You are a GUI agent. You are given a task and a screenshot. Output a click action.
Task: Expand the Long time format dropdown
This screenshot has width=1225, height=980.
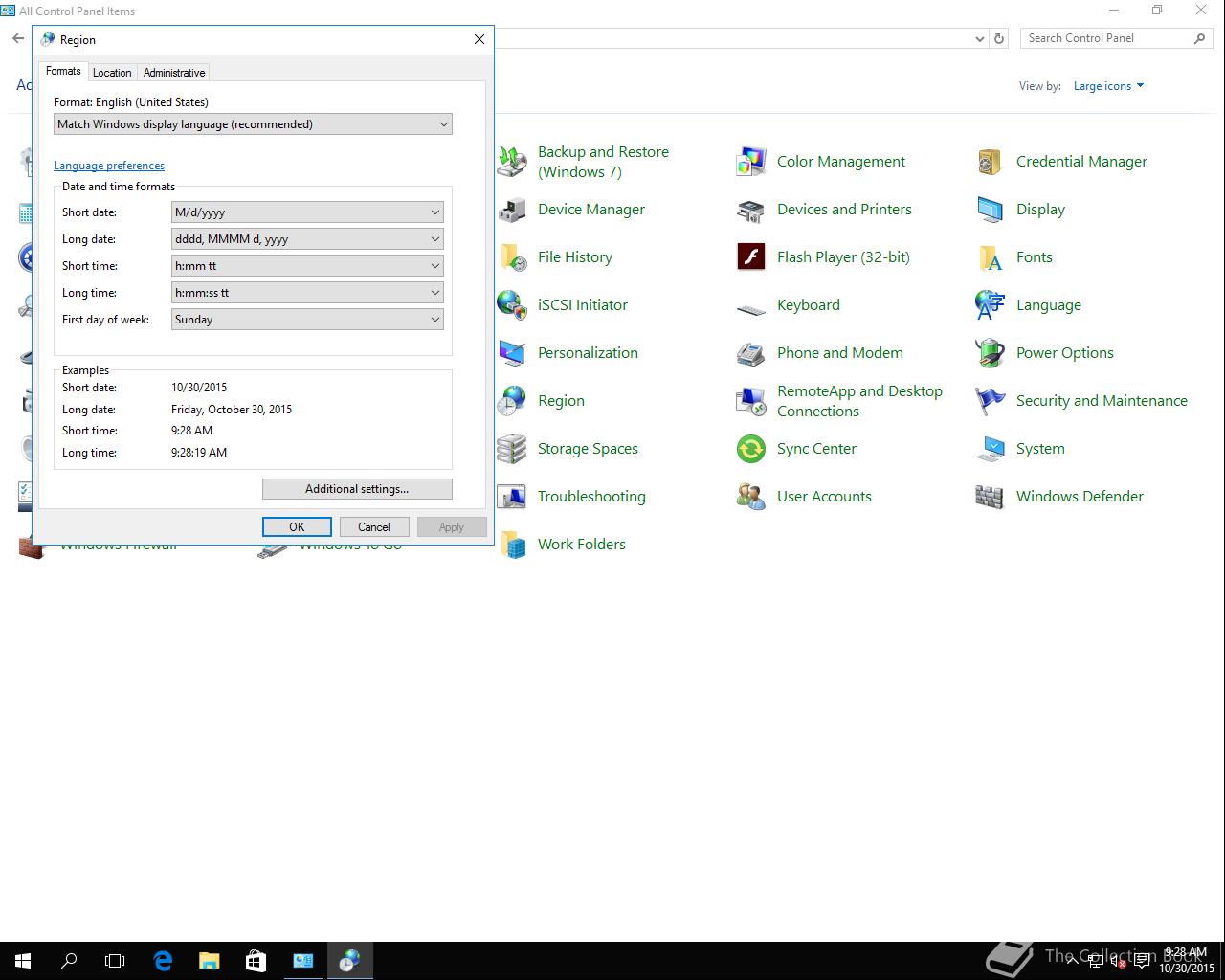point(307,293)
